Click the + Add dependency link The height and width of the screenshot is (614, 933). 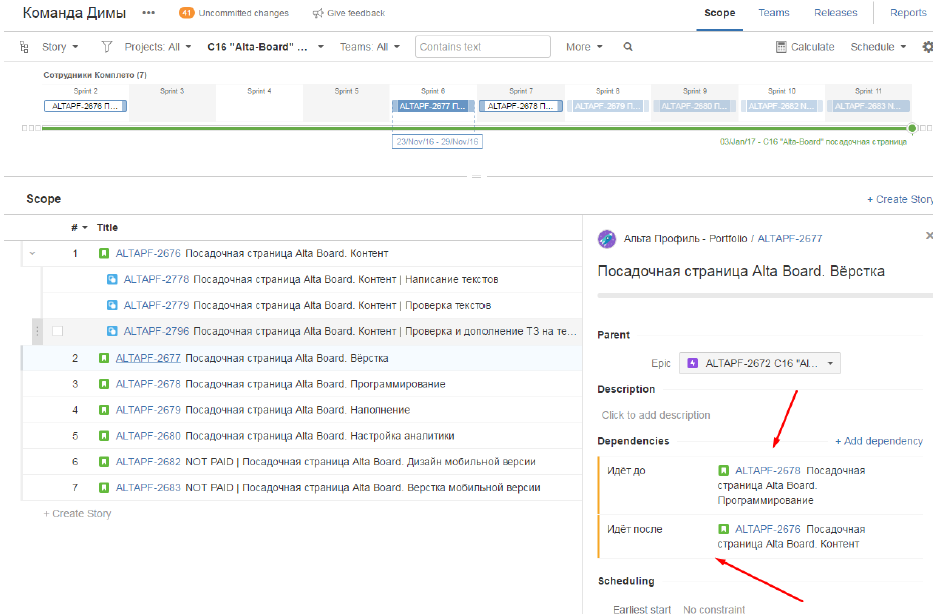(878, 441)
